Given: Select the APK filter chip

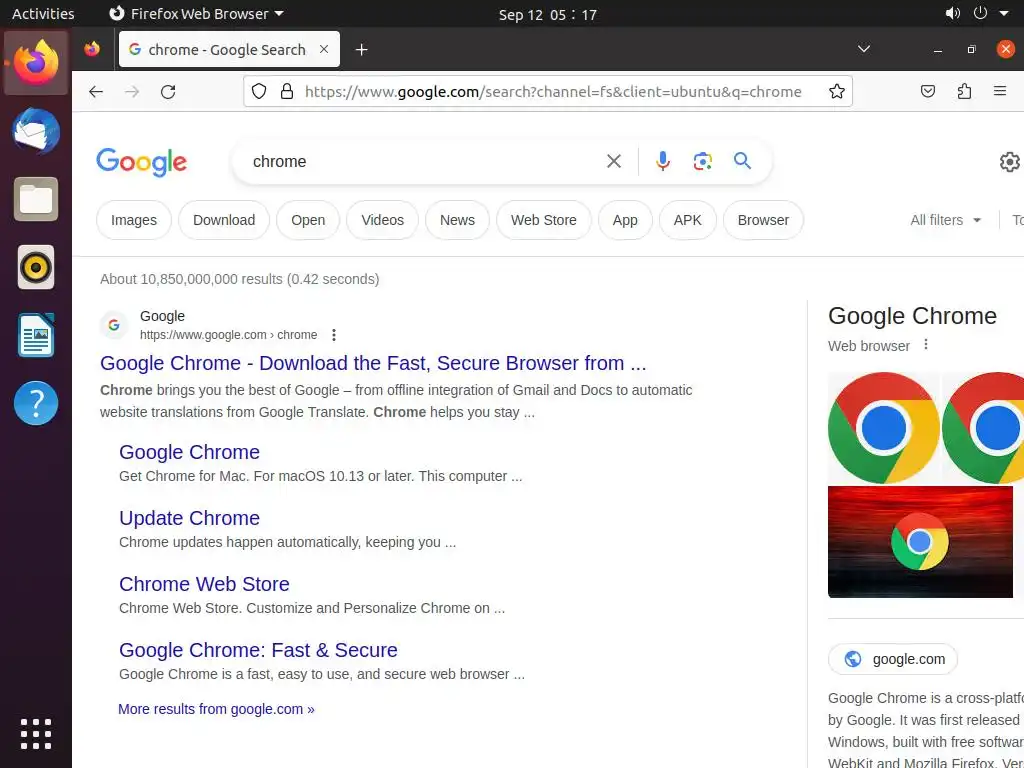Looking at the screenshot, I should 688,220.
